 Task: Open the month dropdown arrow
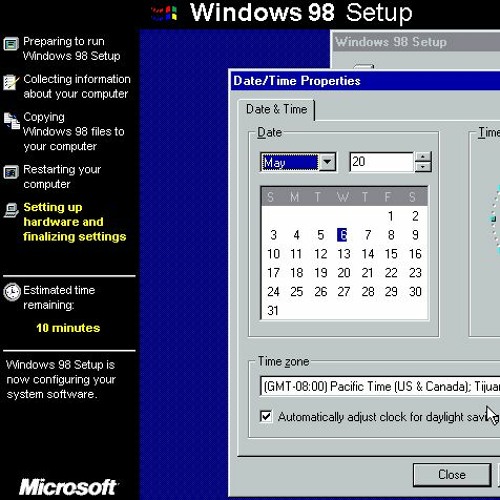tap(327, 162)
